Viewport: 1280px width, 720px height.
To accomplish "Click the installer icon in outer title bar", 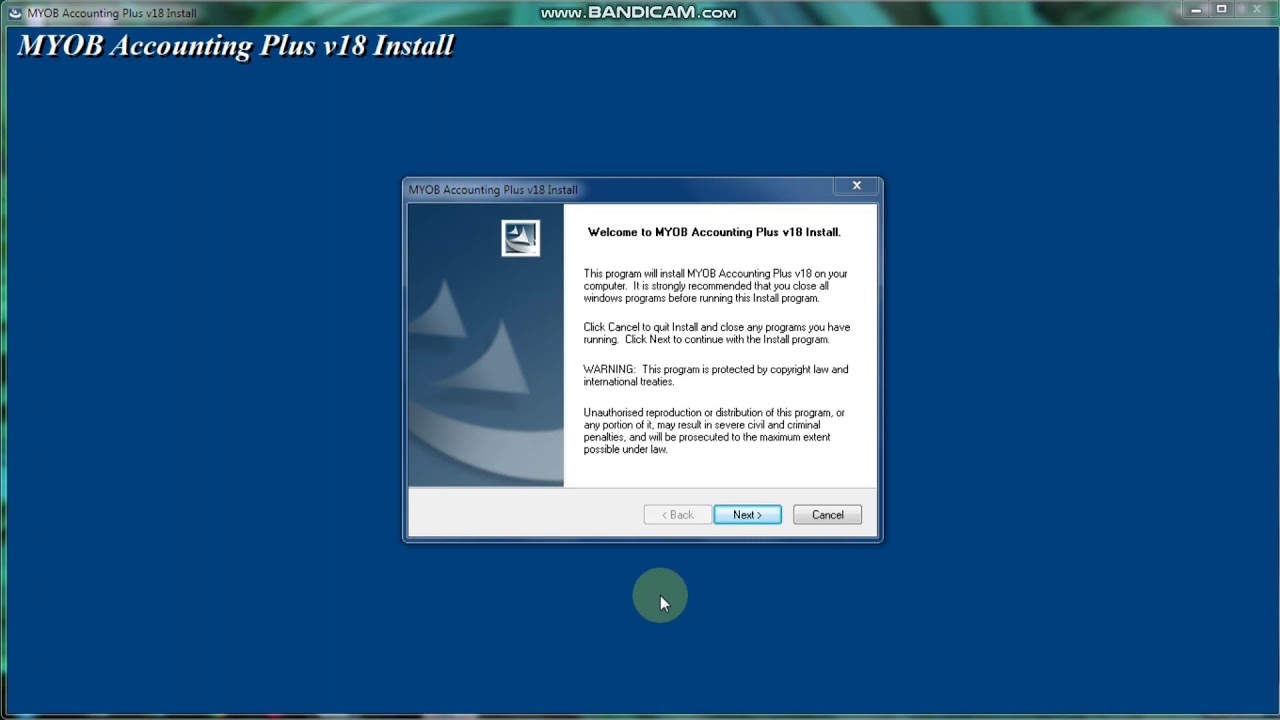I will [14, 13].
